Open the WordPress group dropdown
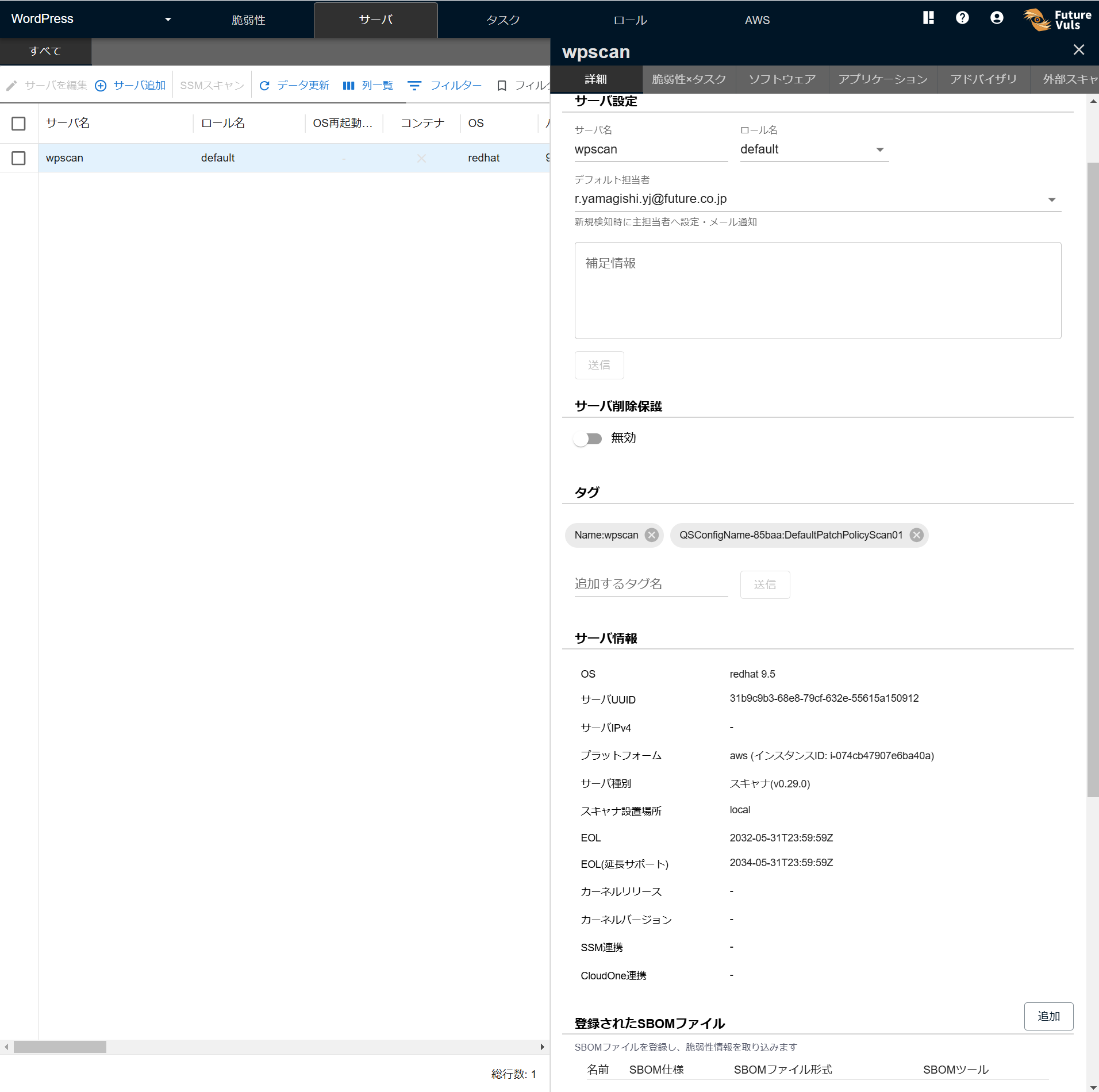This screenshot has height=1092, width=1099. pos(167,20)
